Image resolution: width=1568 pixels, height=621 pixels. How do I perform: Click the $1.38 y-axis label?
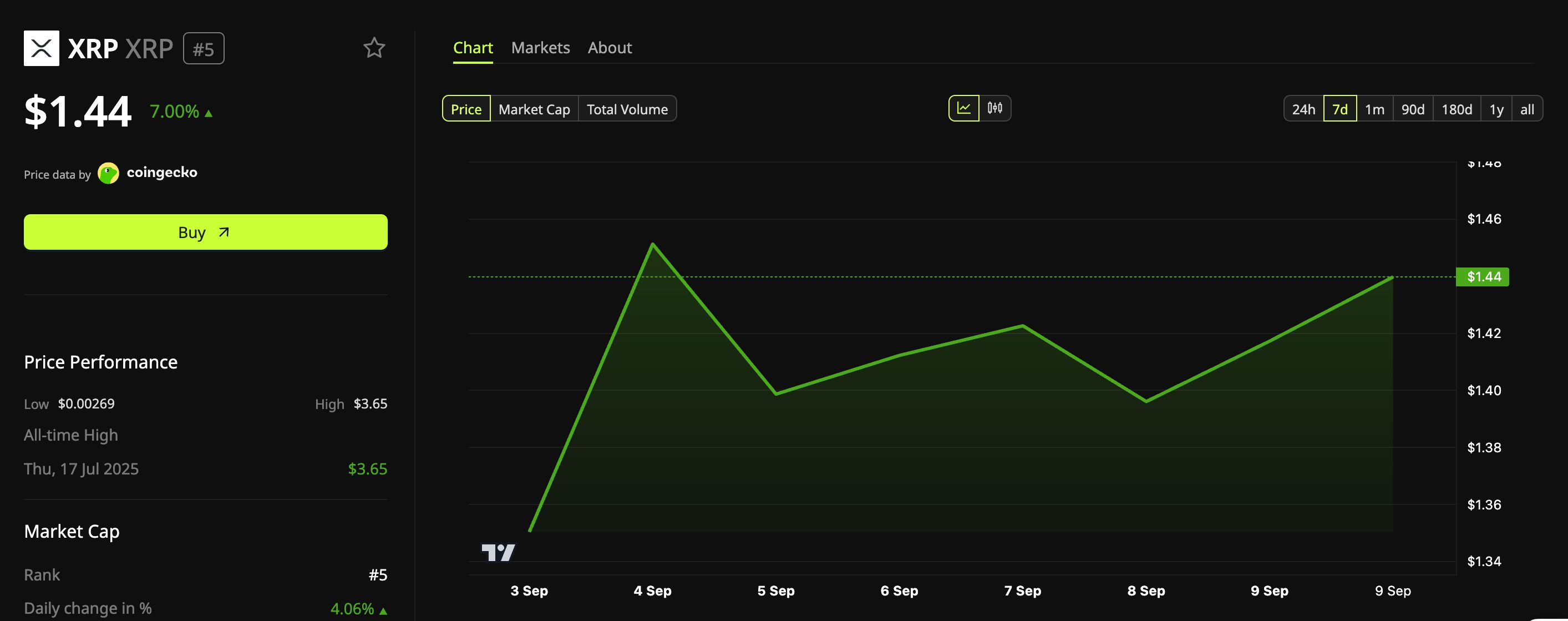(x=1484, y=447)
